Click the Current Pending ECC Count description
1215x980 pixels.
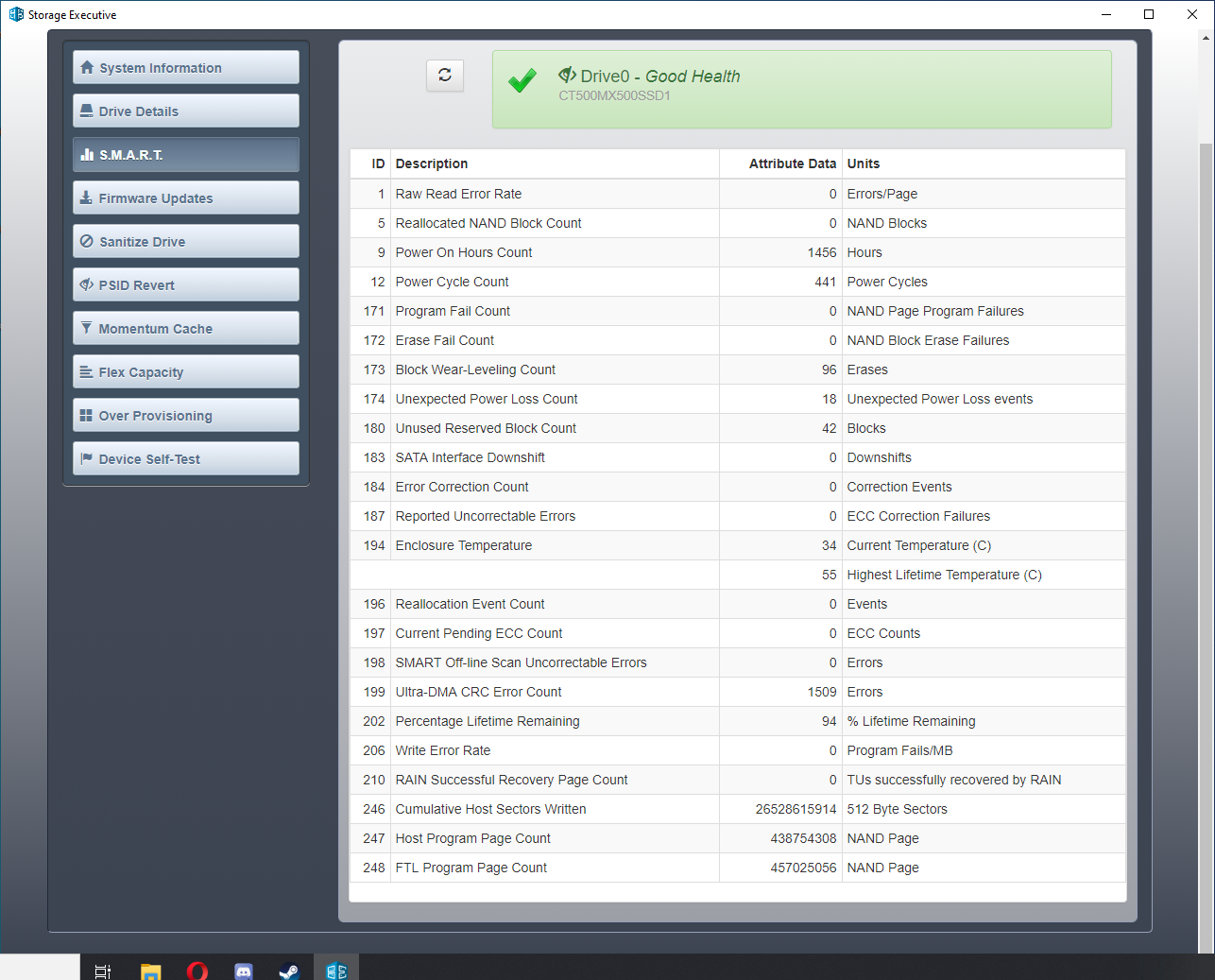(479, 633)
